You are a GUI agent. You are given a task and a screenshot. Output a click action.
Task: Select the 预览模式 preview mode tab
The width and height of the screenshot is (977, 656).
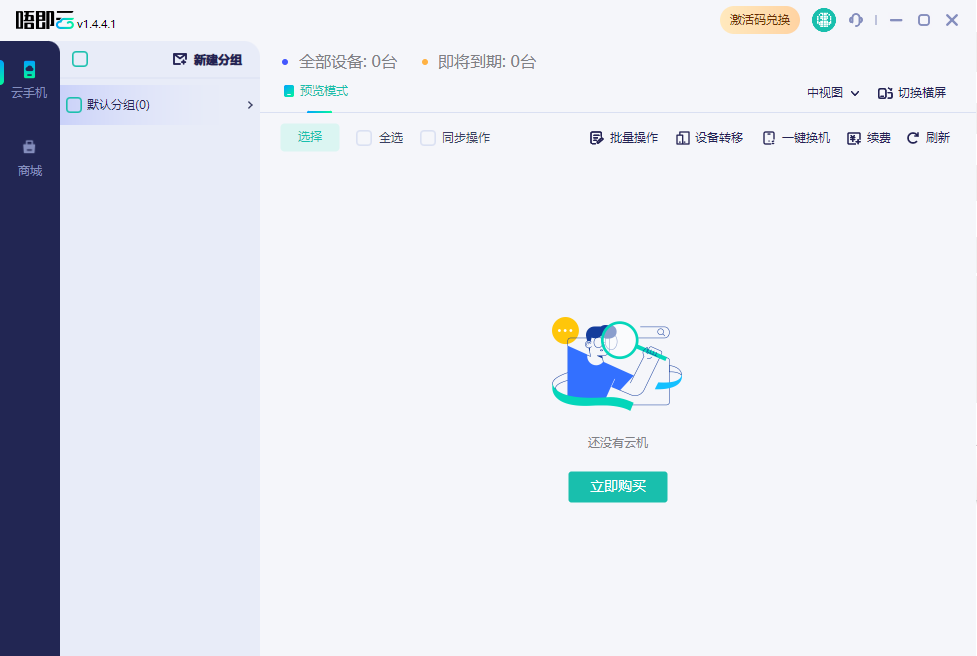[x=316, y=90]
